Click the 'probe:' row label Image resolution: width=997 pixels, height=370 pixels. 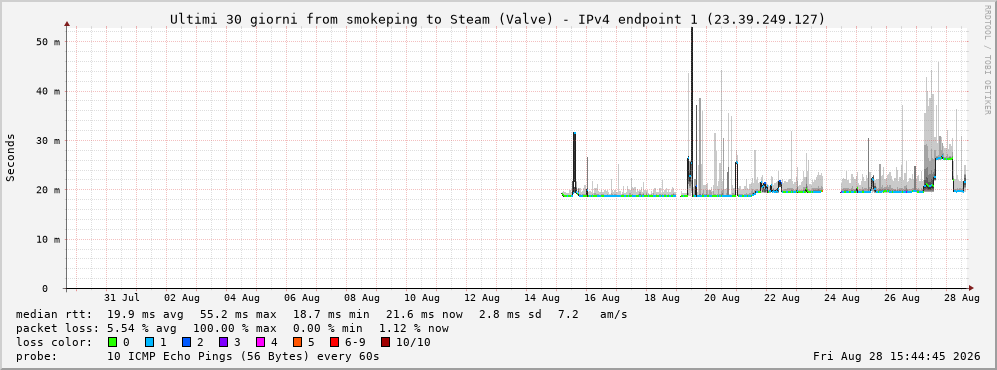click(36, 357)
